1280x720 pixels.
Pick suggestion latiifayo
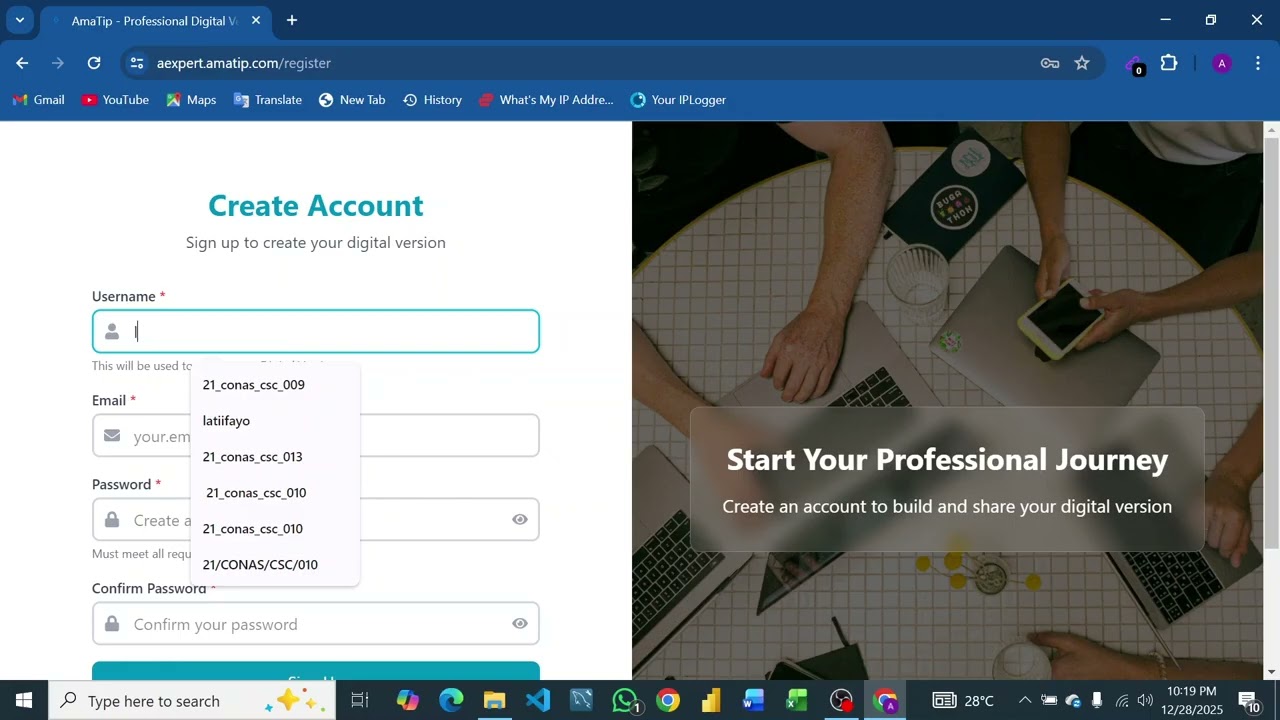coord(275,421)
